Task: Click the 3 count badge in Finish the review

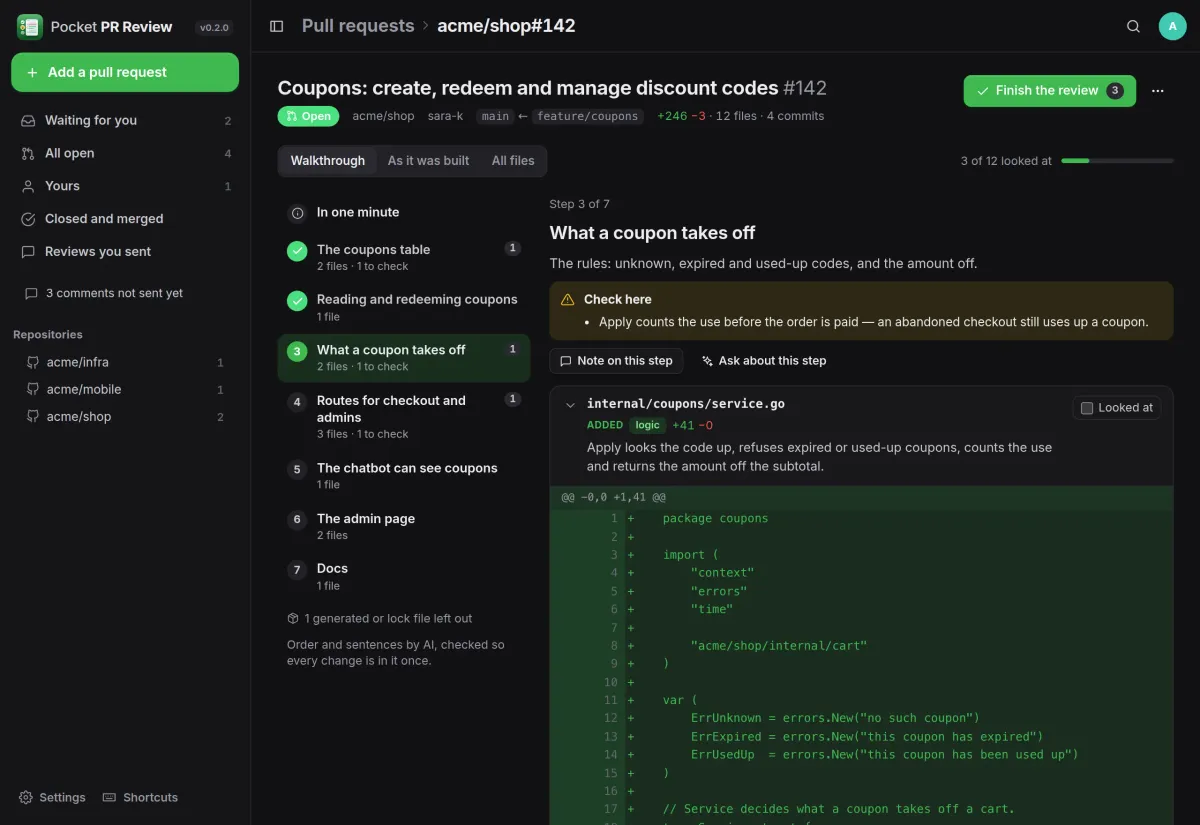Action: [x=1115, y=90]
